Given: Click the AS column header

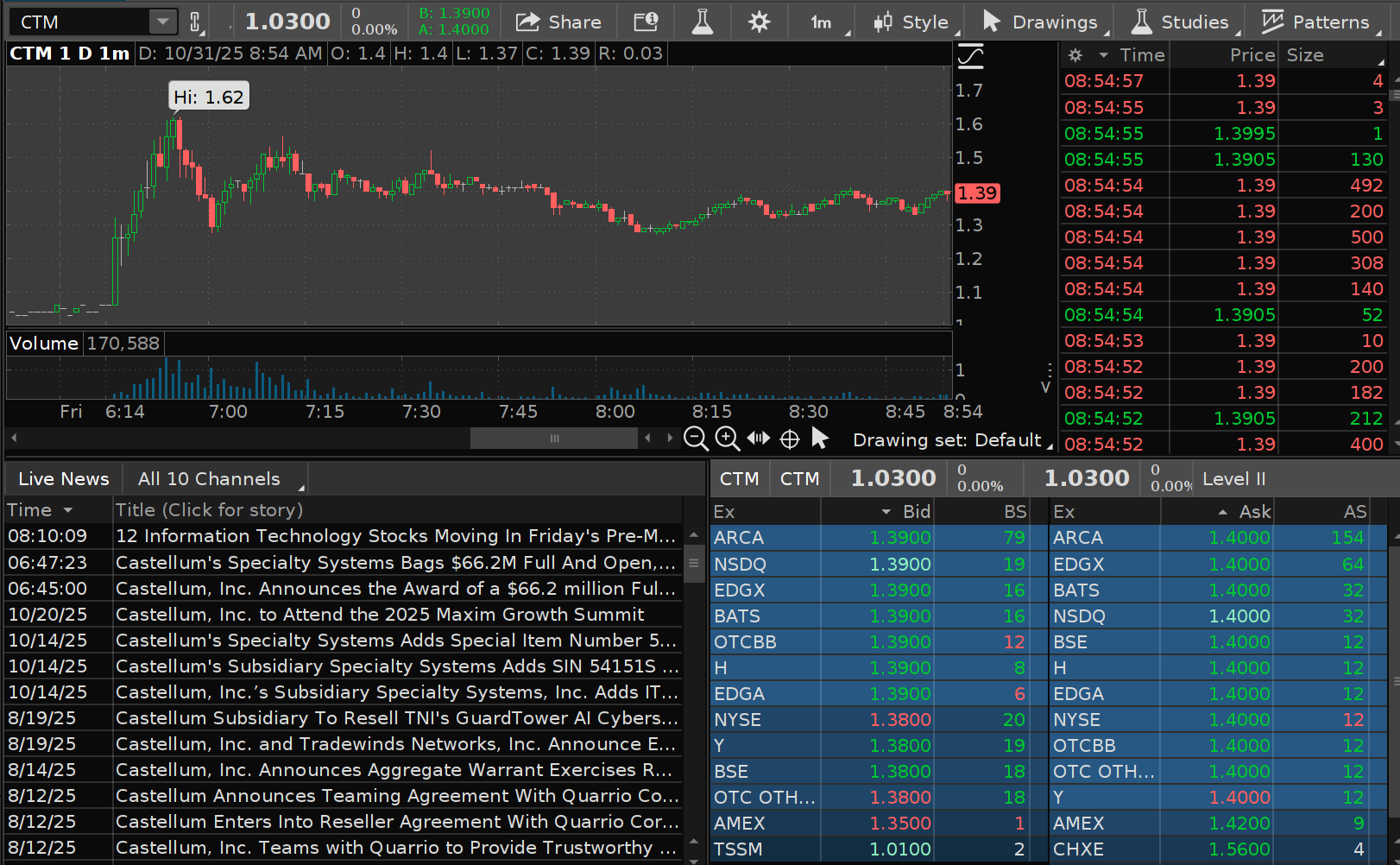Looking at the screenshot, I should coord(1355,512).
